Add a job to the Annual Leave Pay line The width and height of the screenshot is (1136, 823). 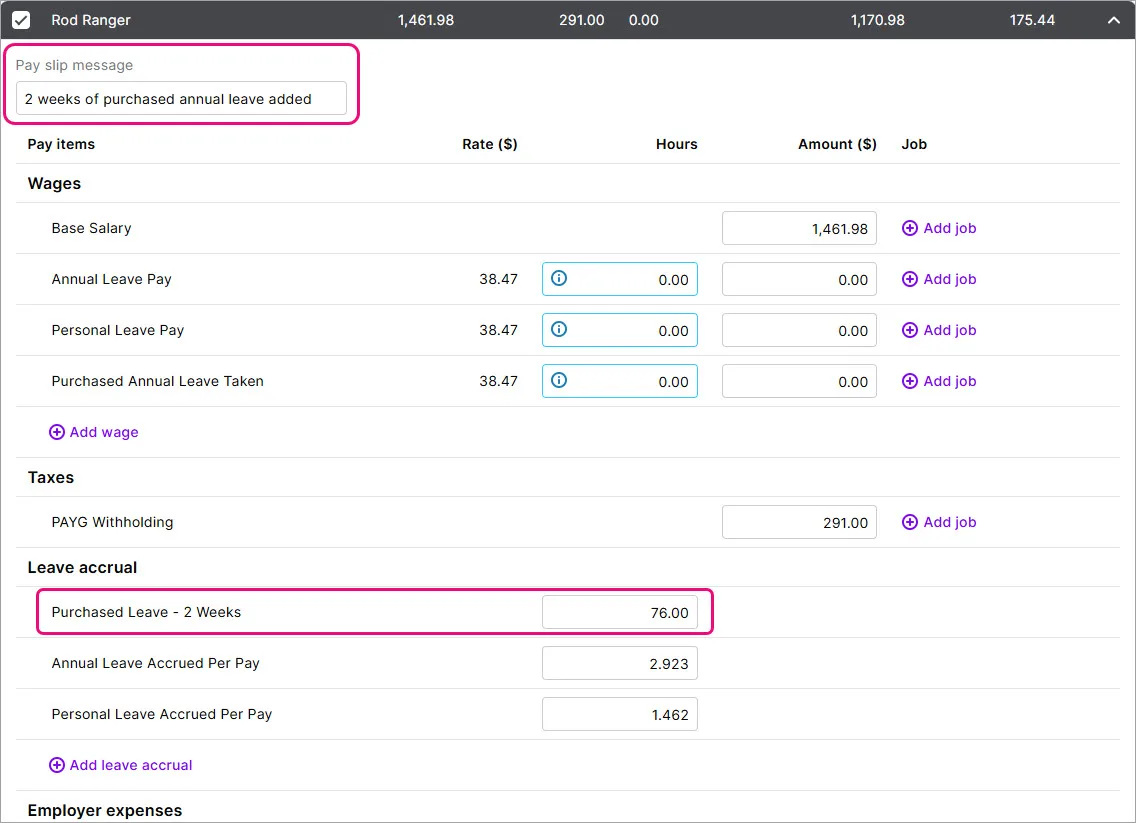point(910,279)
